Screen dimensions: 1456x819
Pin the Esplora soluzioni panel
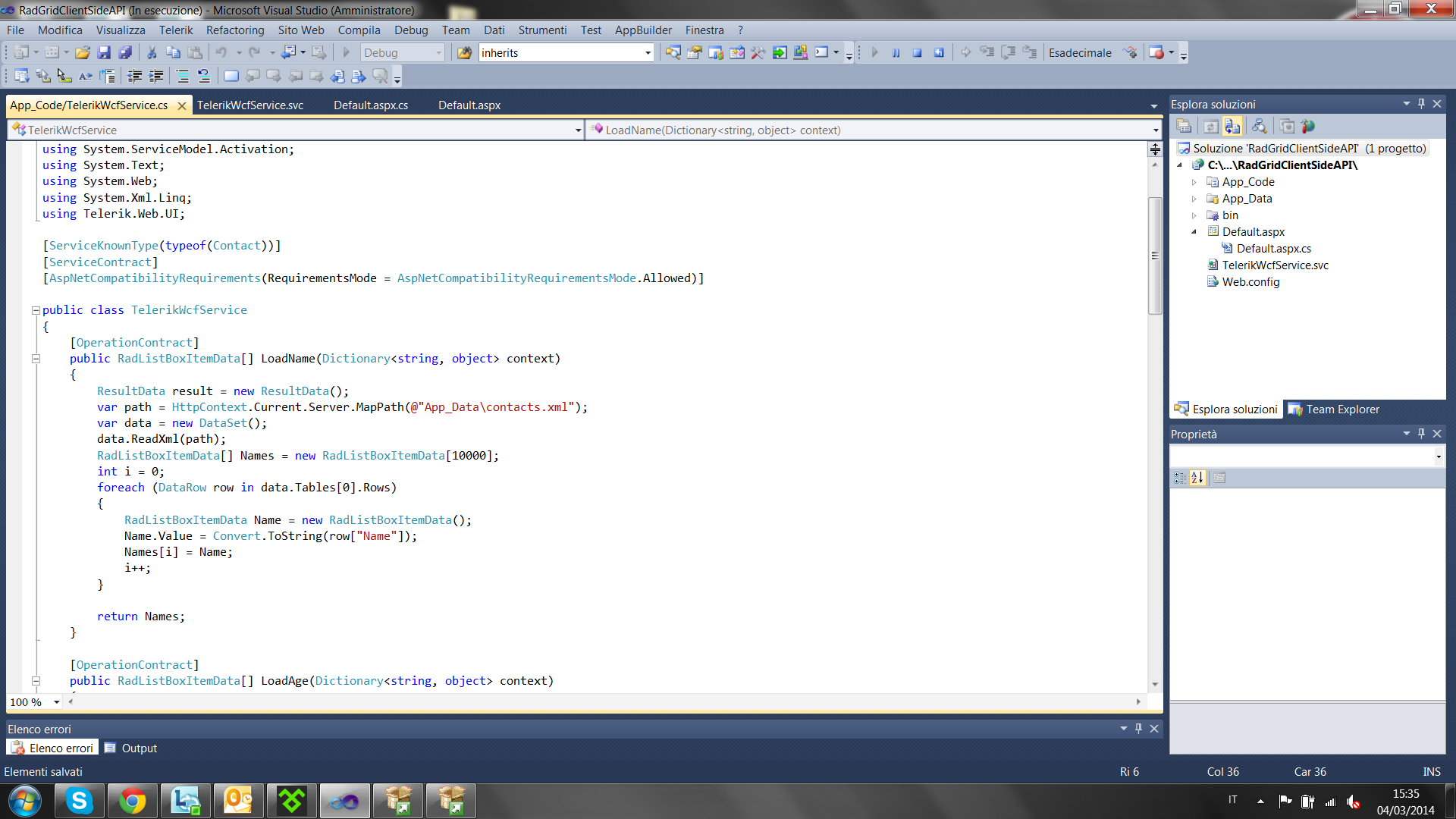[x=1421, y=104]
